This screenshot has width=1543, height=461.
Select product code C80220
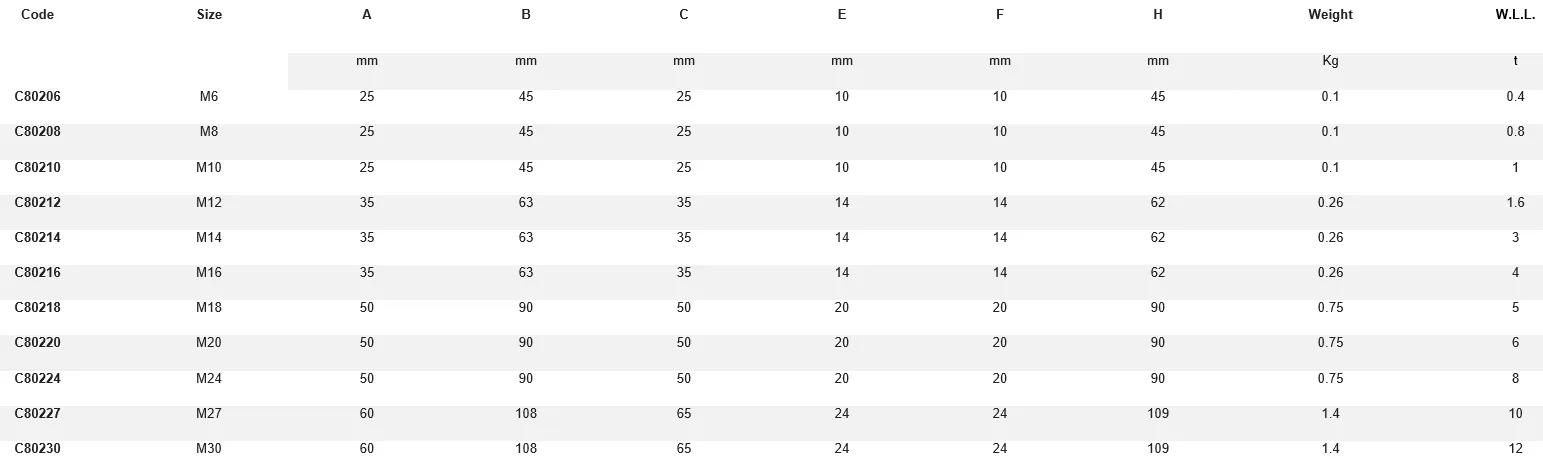[x=37, y=343]
